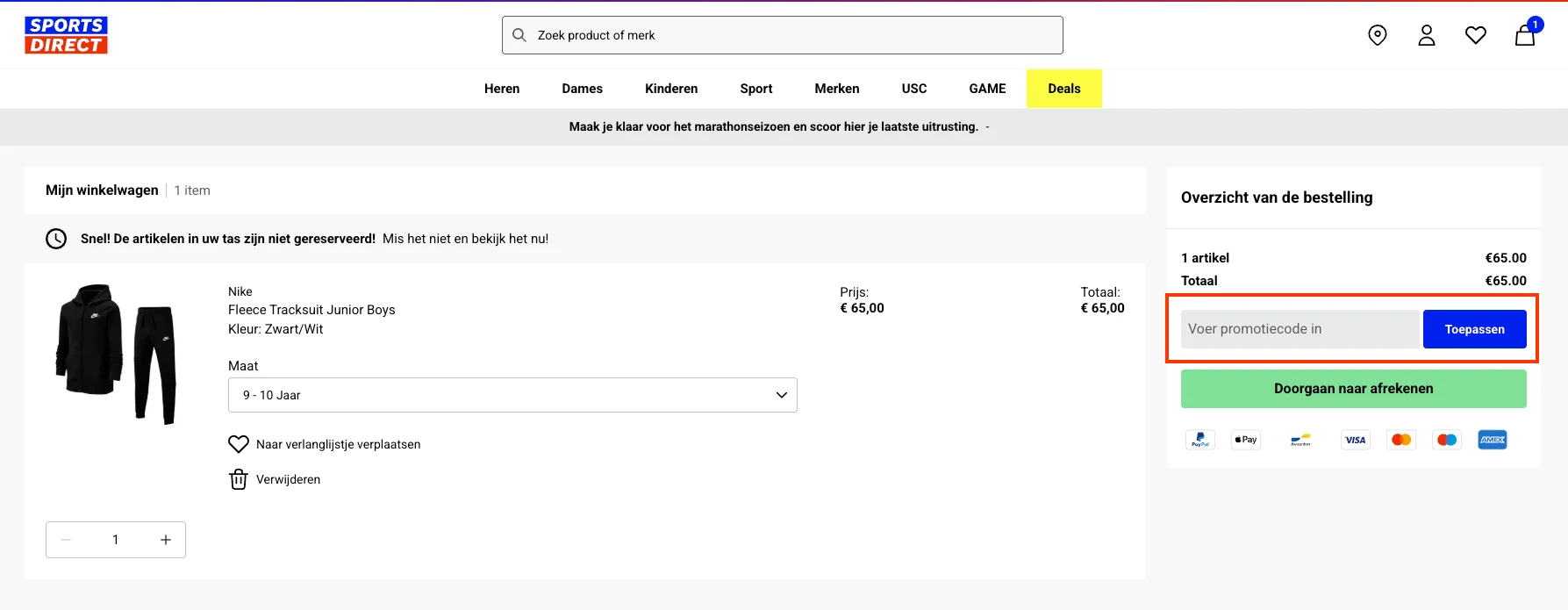The height and width of the screenshot is (610, 1568).
Task: Click the Mijn winkelwagen heading
Action: pyautogui.click(x=102, y=190)
